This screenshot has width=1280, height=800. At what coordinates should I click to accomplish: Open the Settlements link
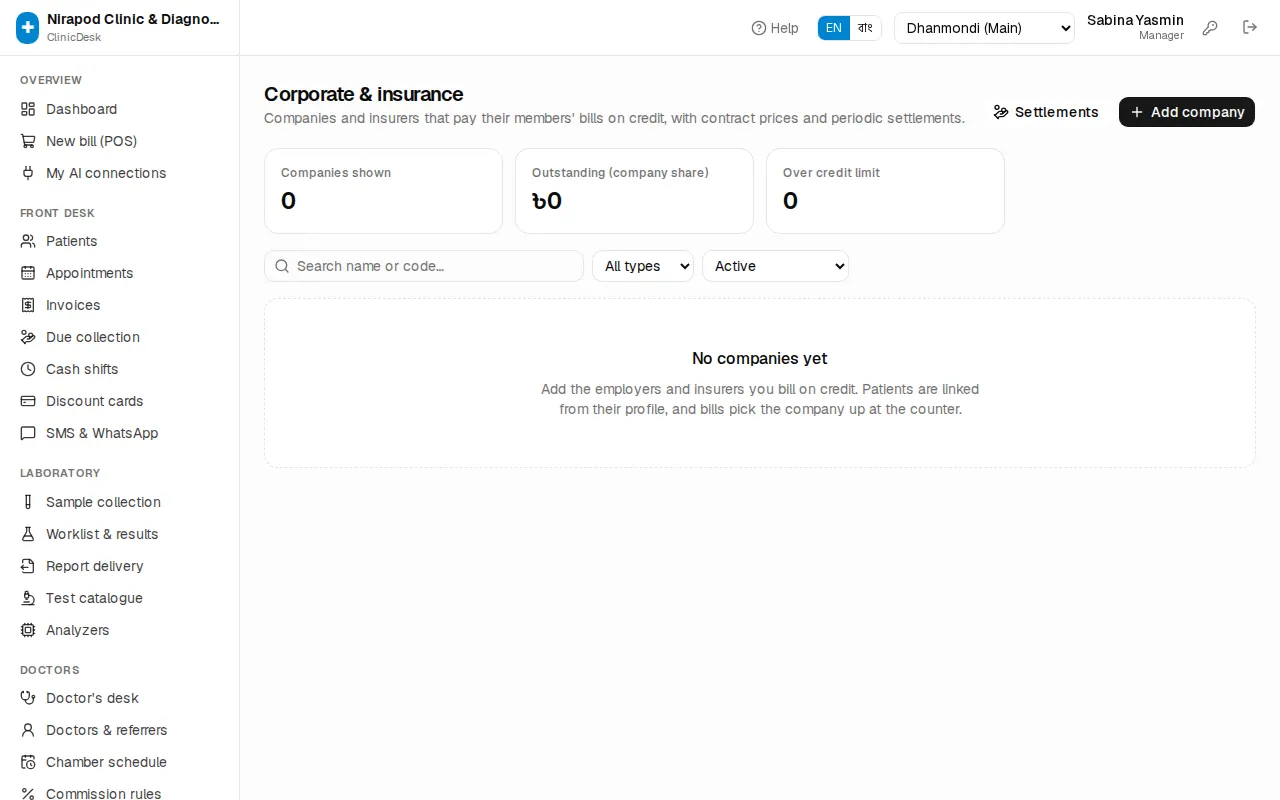(x=1046, y=112)
